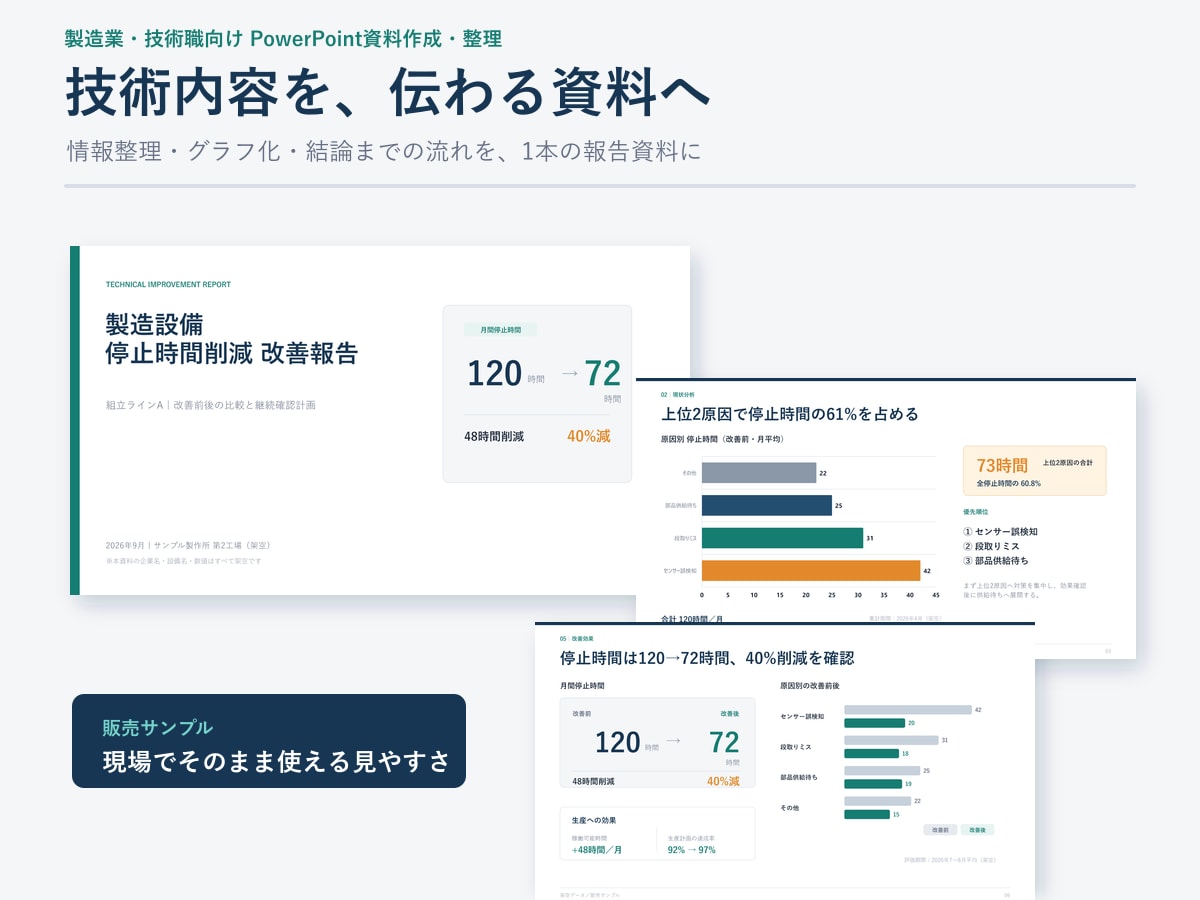The width and height of the screenshot is (1200, 900).
Task: Select the '+48時間／月' value
Action: click(x=597, y=850)
